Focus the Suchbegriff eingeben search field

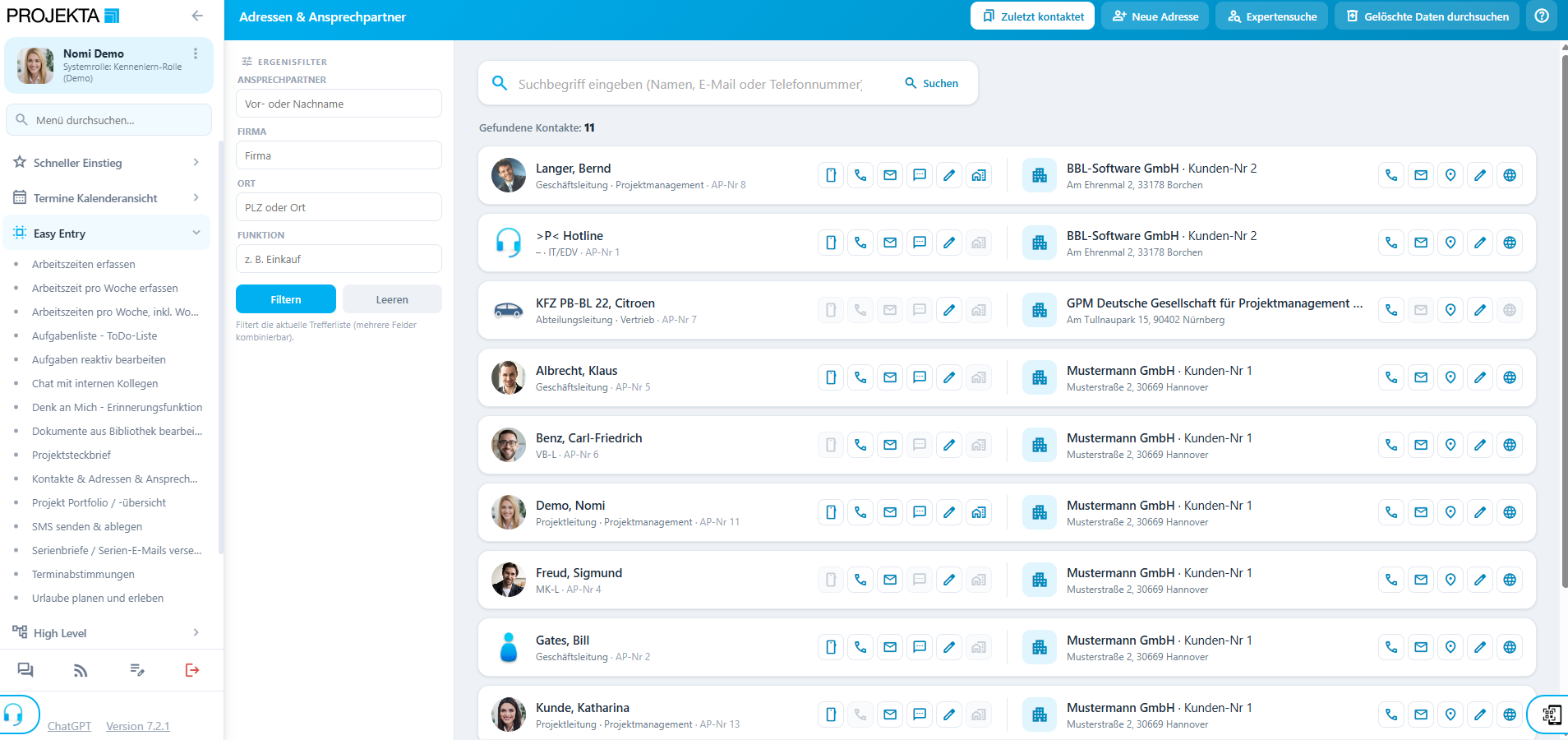(x=690, y=84)
